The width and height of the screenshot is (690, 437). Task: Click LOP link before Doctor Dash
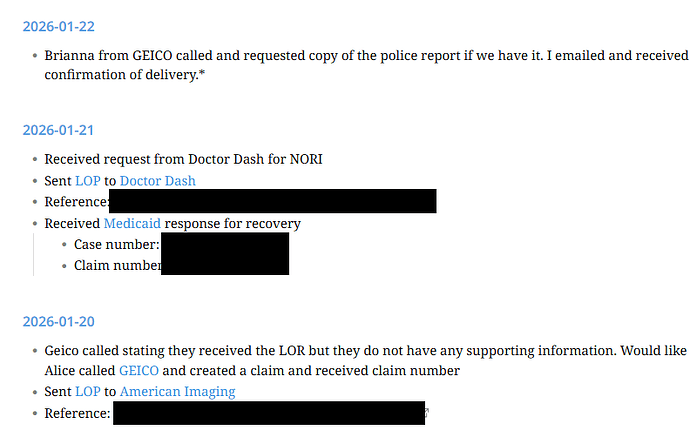tap(87, 181)
